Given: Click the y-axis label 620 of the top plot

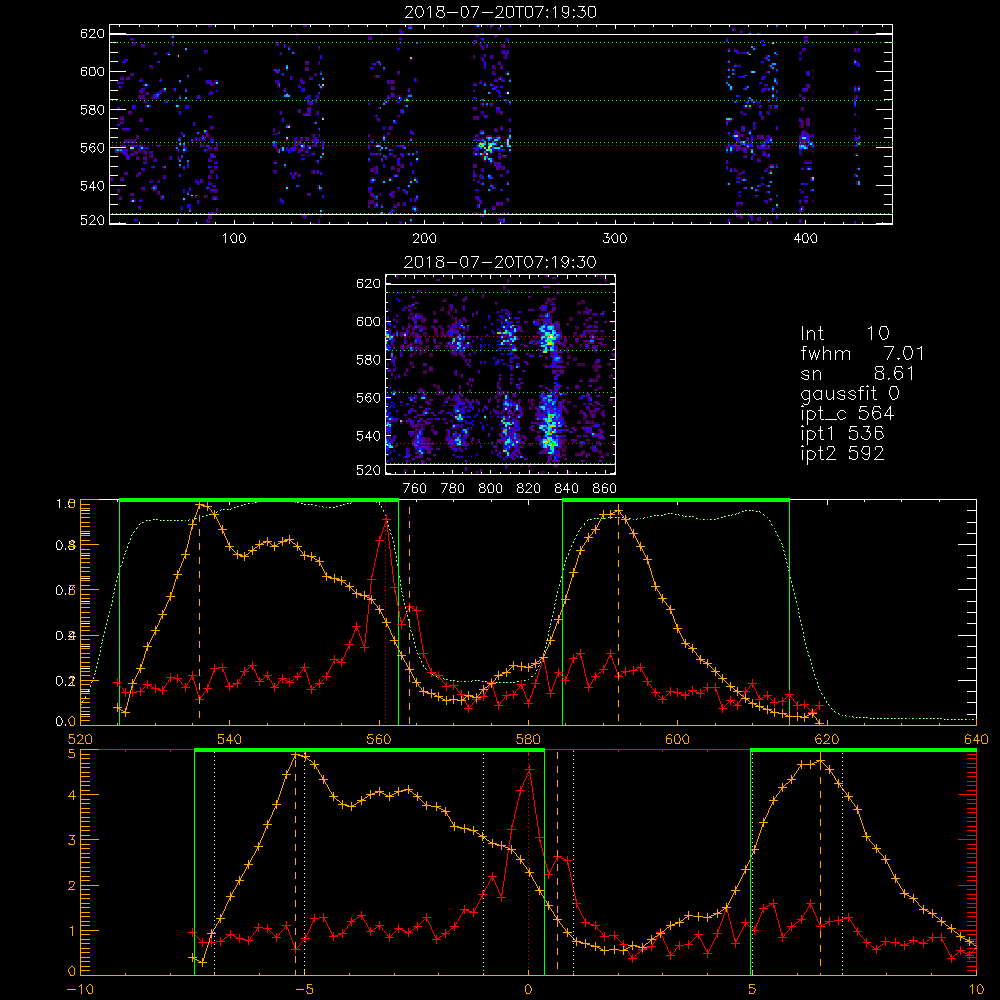Looking at the screenshot, I should tap(92, 33).
